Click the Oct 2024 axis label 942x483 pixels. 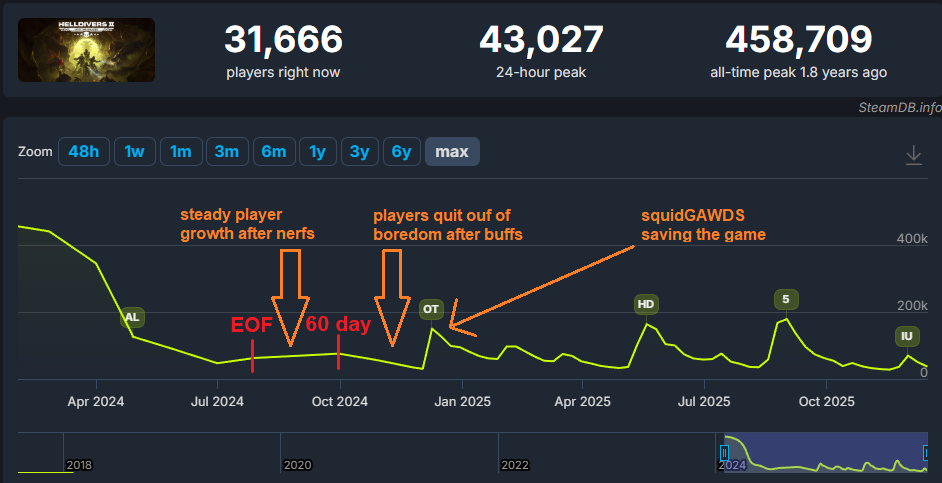point(340,401)
